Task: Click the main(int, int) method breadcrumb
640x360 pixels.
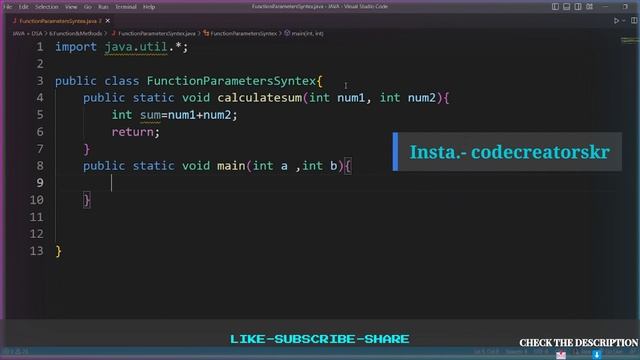Action: coord(307,33)
